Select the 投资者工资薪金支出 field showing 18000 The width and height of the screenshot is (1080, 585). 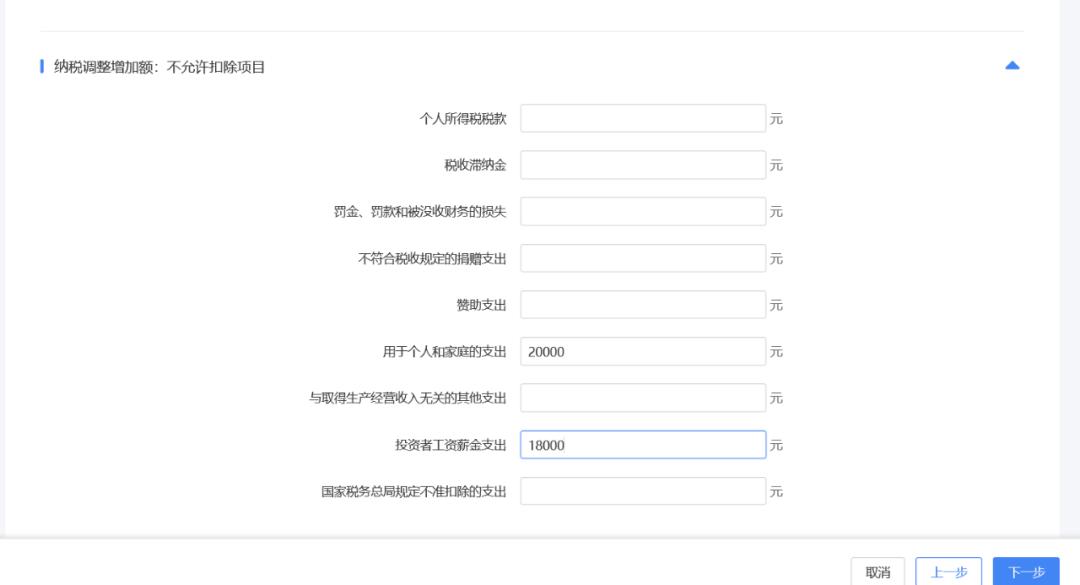[643, 444]
